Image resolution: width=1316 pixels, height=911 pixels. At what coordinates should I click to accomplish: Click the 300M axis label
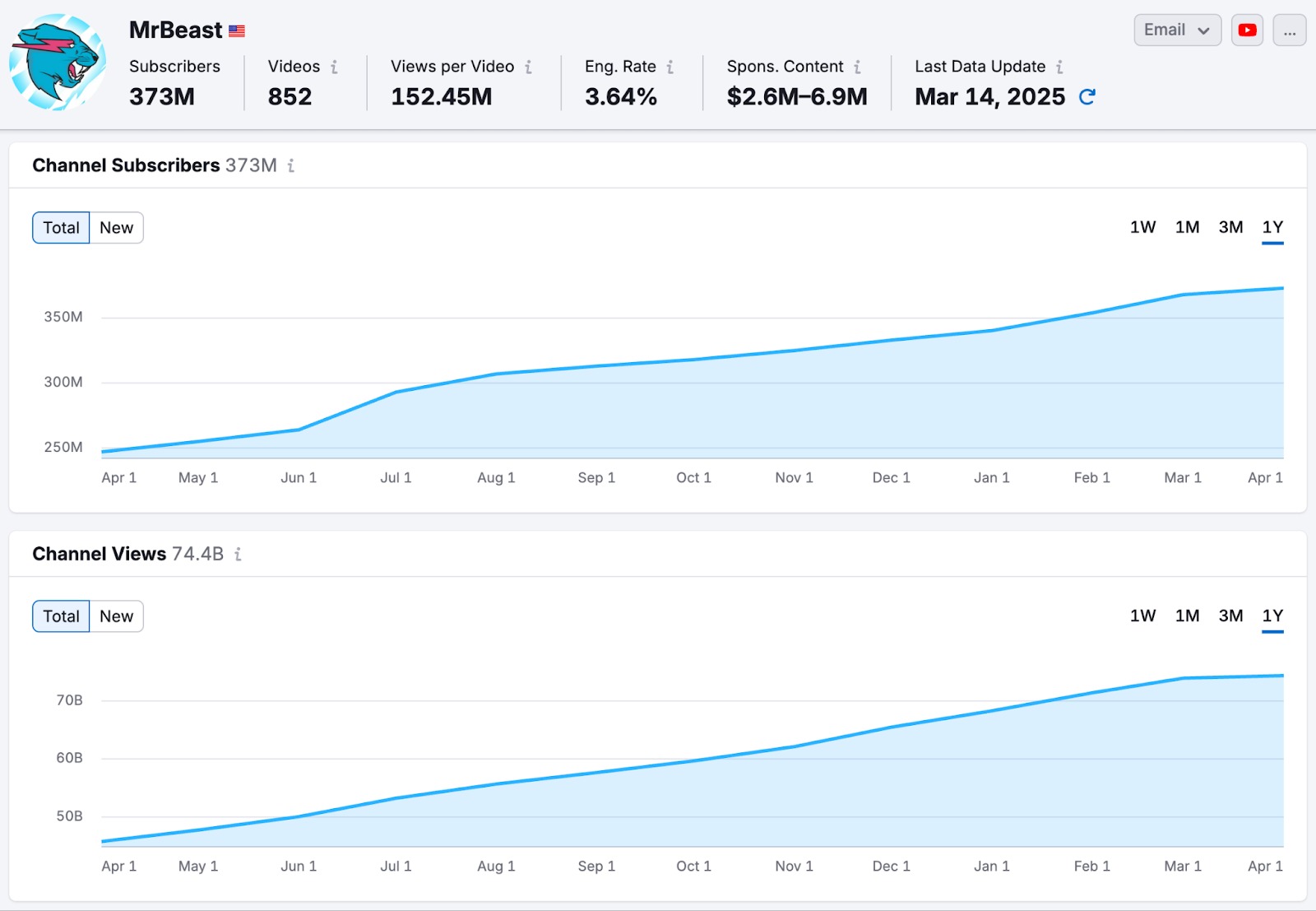tap(63, 382)
